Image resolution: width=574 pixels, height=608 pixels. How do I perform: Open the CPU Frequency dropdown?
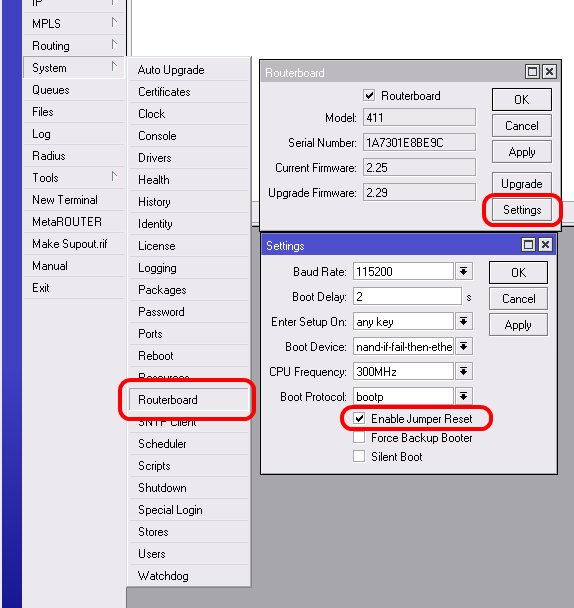pos(463,371)
